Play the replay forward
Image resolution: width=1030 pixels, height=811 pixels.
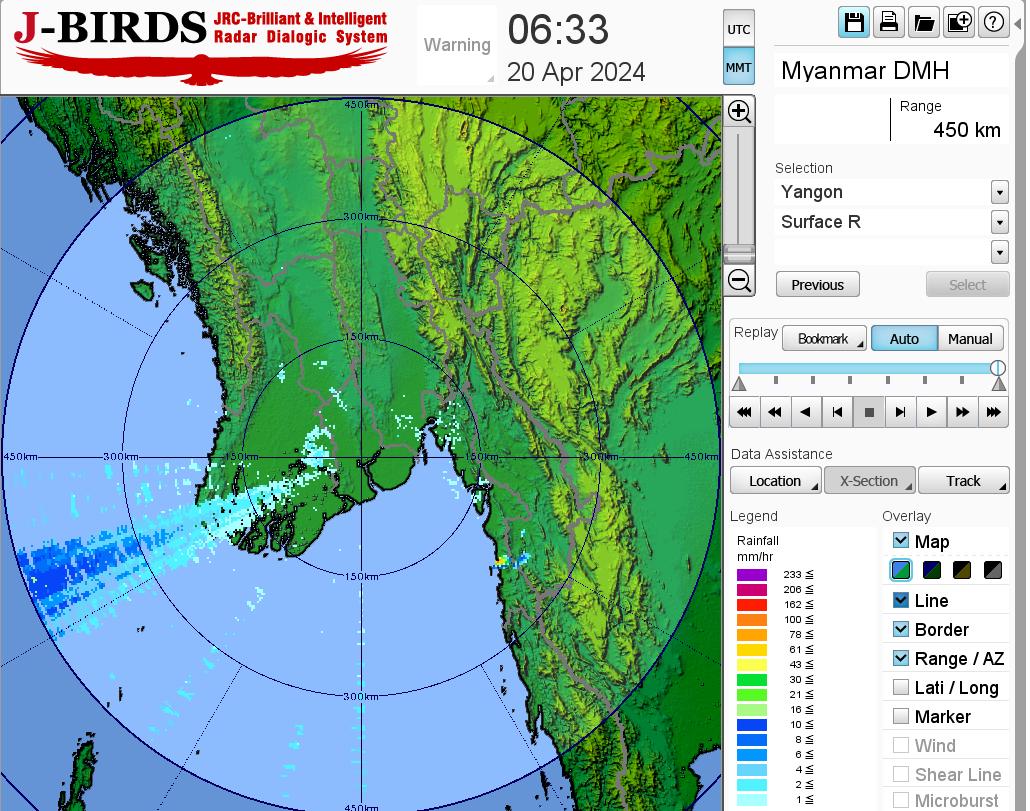[x=931, y=412]
